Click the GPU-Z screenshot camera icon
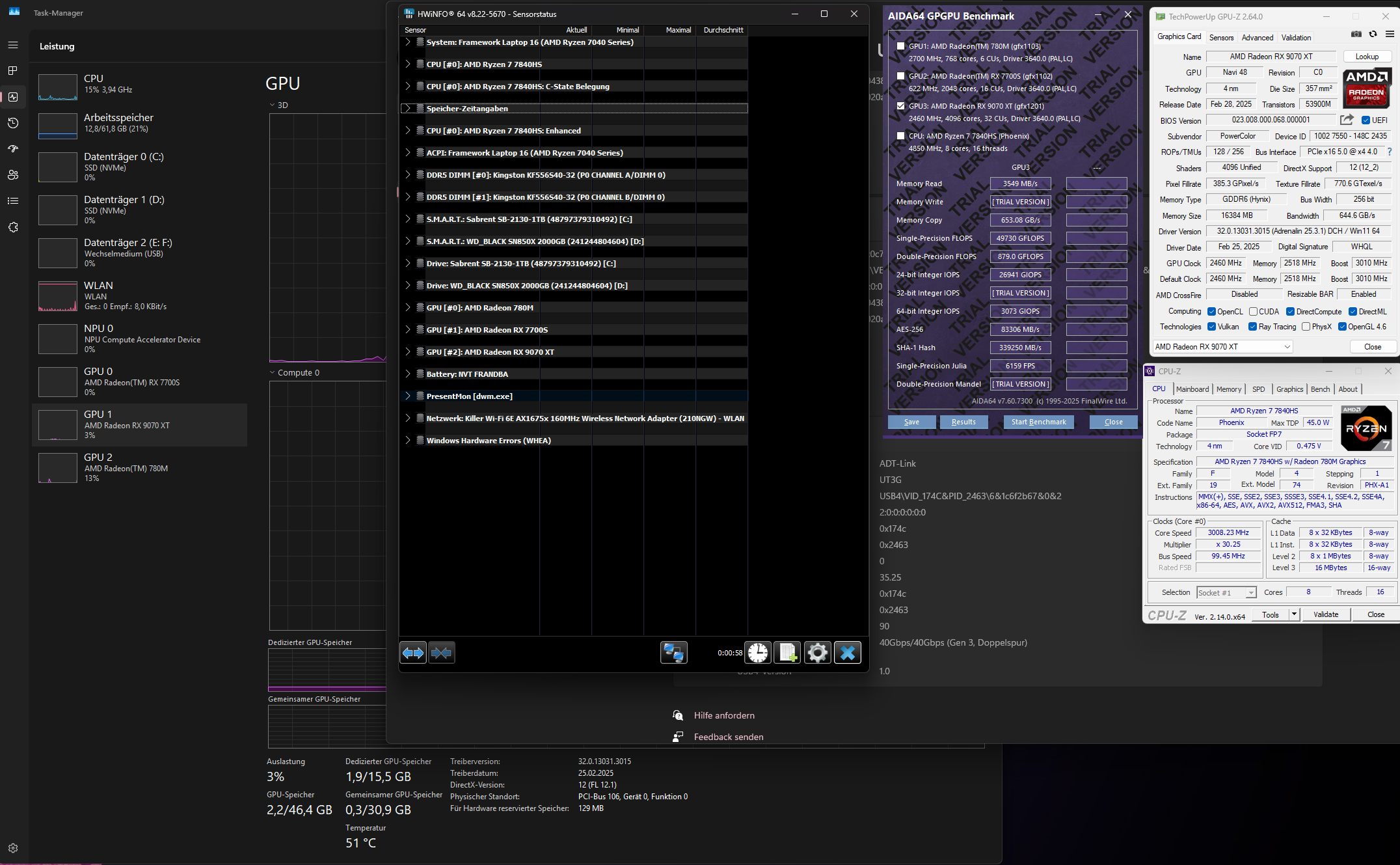This screenshot has width=1400, height=865. click(x=1356, y=34)
